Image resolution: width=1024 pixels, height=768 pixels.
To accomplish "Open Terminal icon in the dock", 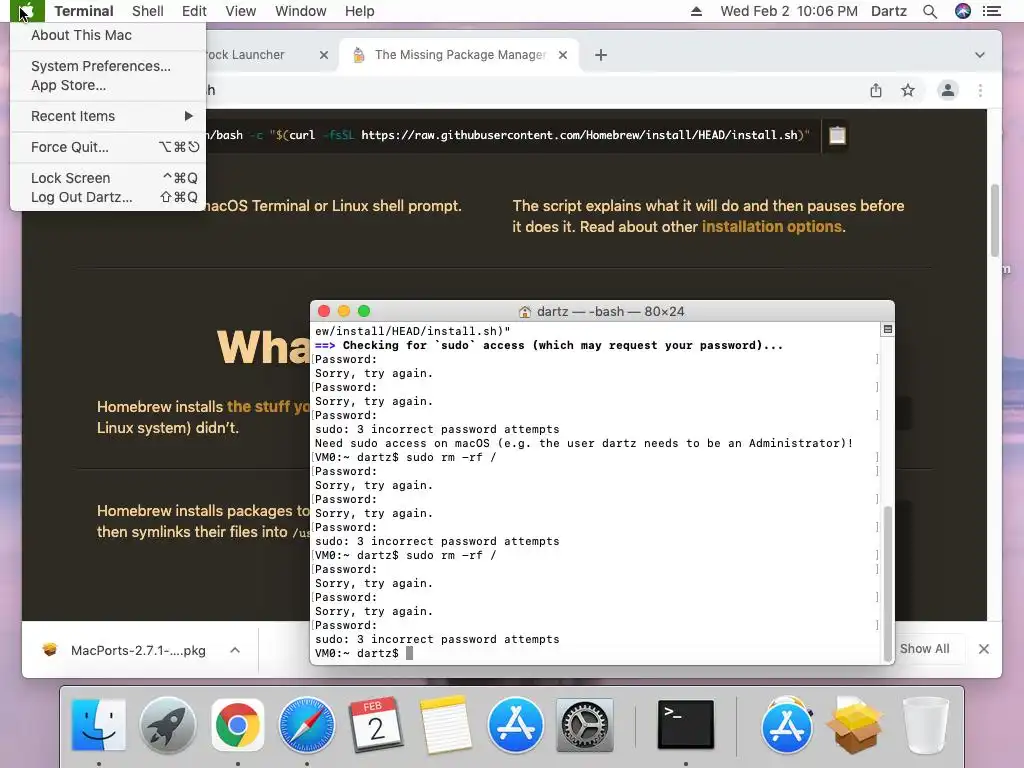I will (686, 724).
